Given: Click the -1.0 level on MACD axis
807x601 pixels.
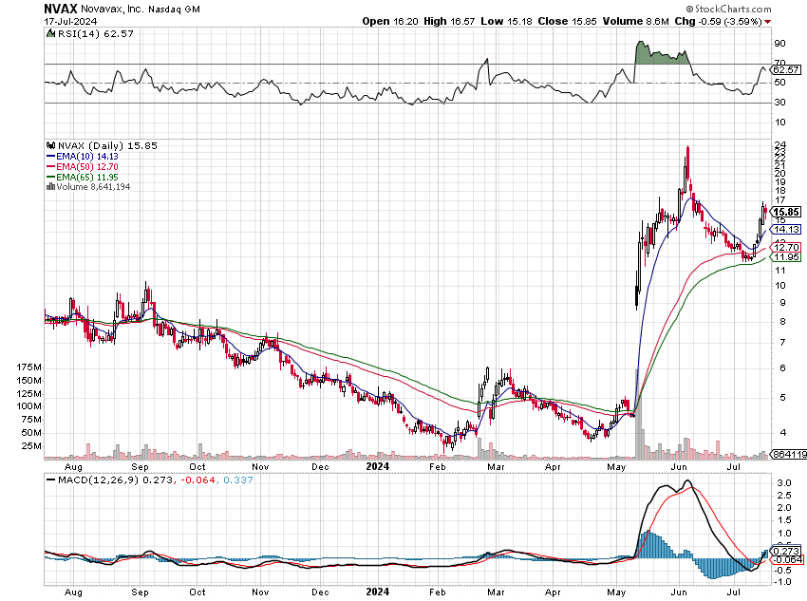Looking at the screenshot, I should pos(781,582).
